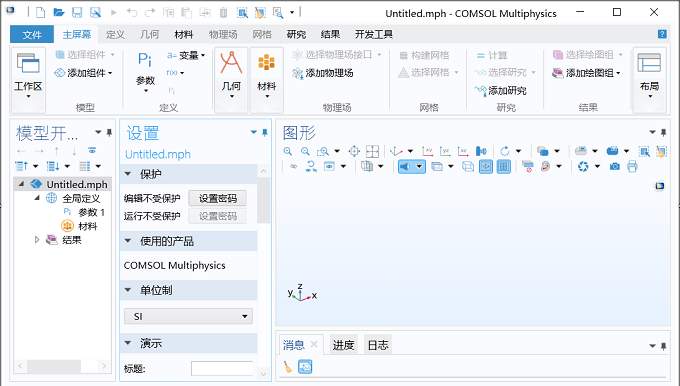Go to default view with axes icon
This screenshot has width=680, height=386.
(396, 151)
